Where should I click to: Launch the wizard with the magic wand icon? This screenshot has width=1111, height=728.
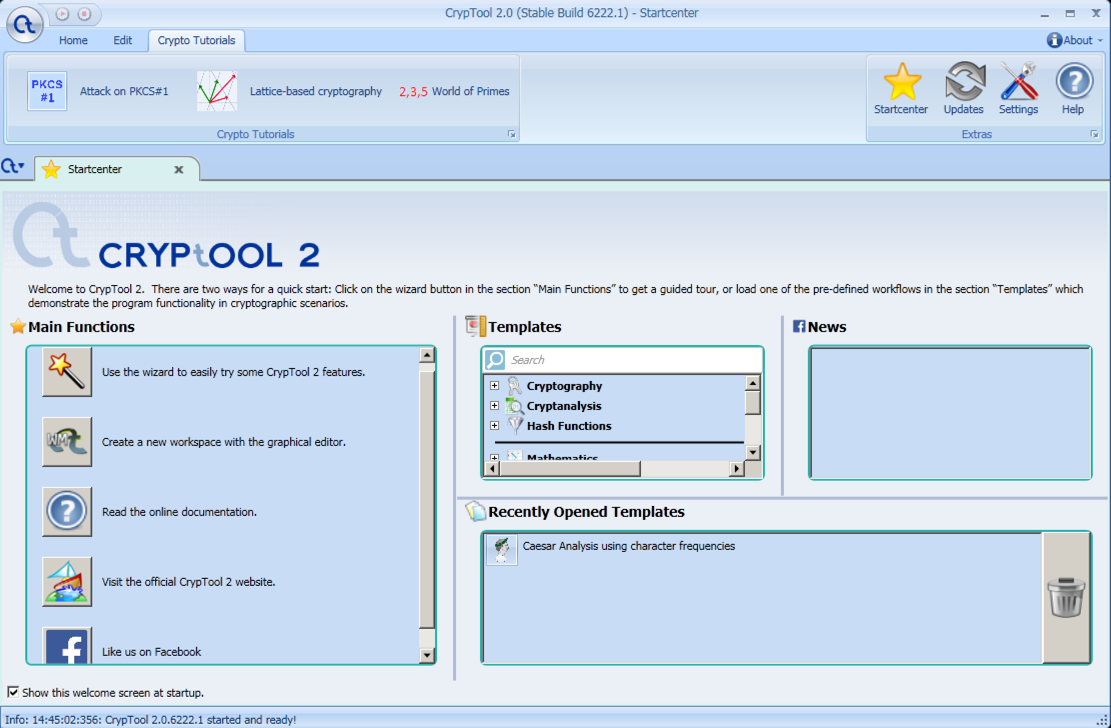click(67, 371)
